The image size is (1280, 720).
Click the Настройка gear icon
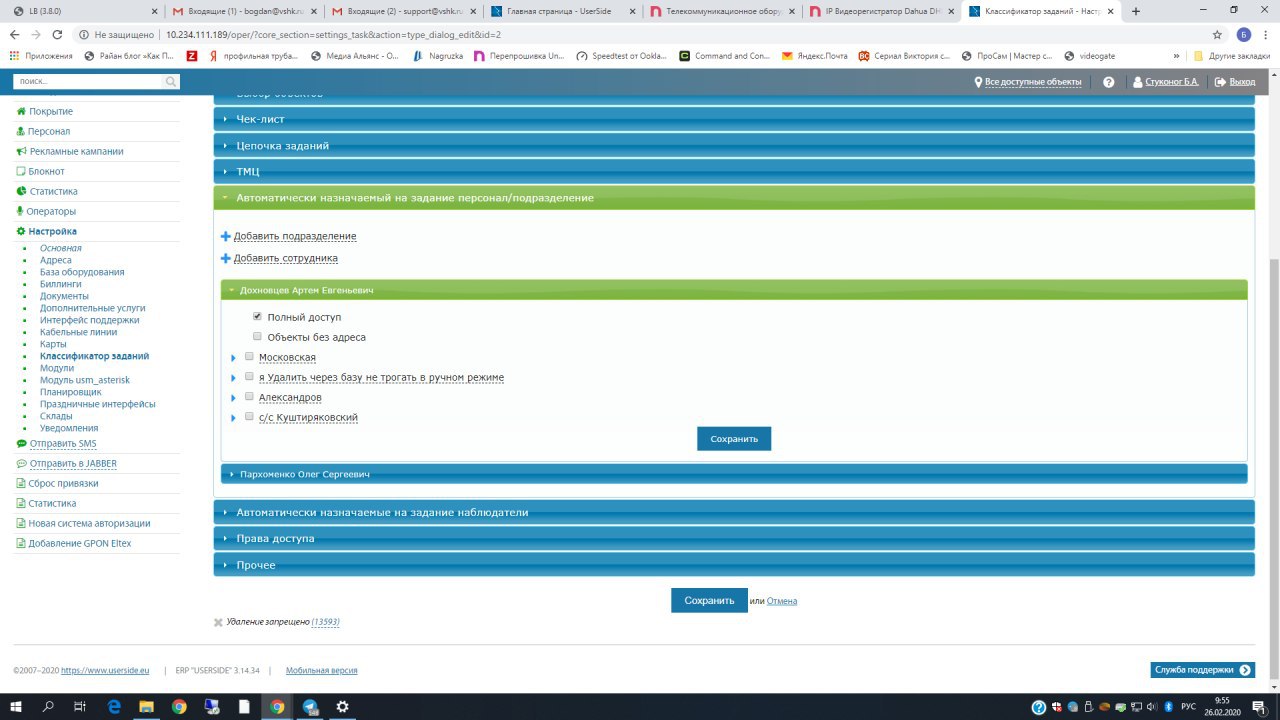pyautogui.click(x=21, y=231)
